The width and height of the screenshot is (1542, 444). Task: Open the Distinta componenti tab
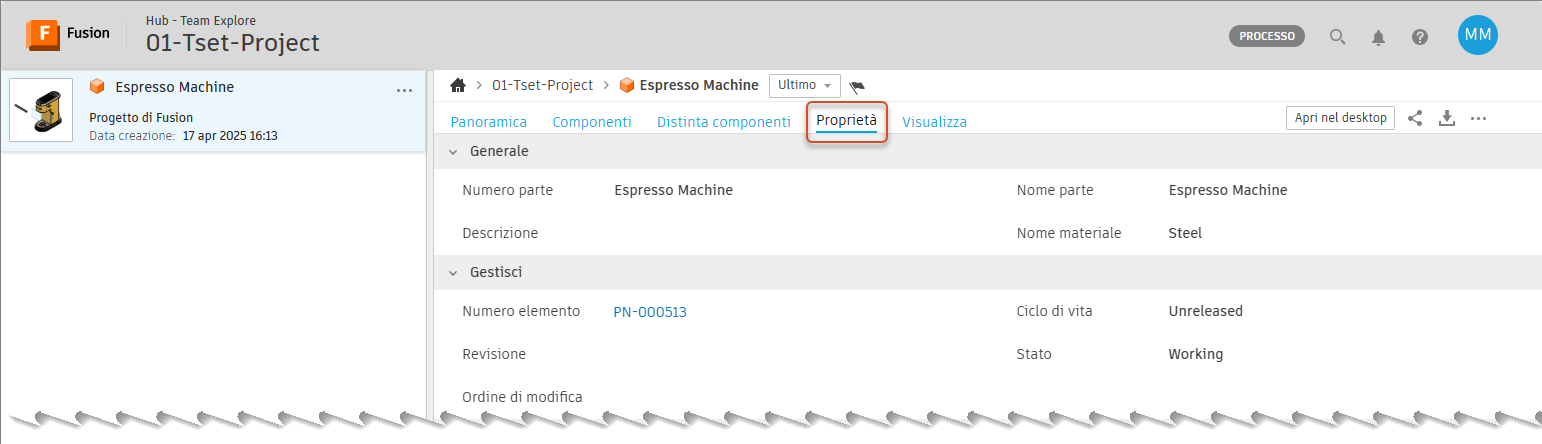723,122
